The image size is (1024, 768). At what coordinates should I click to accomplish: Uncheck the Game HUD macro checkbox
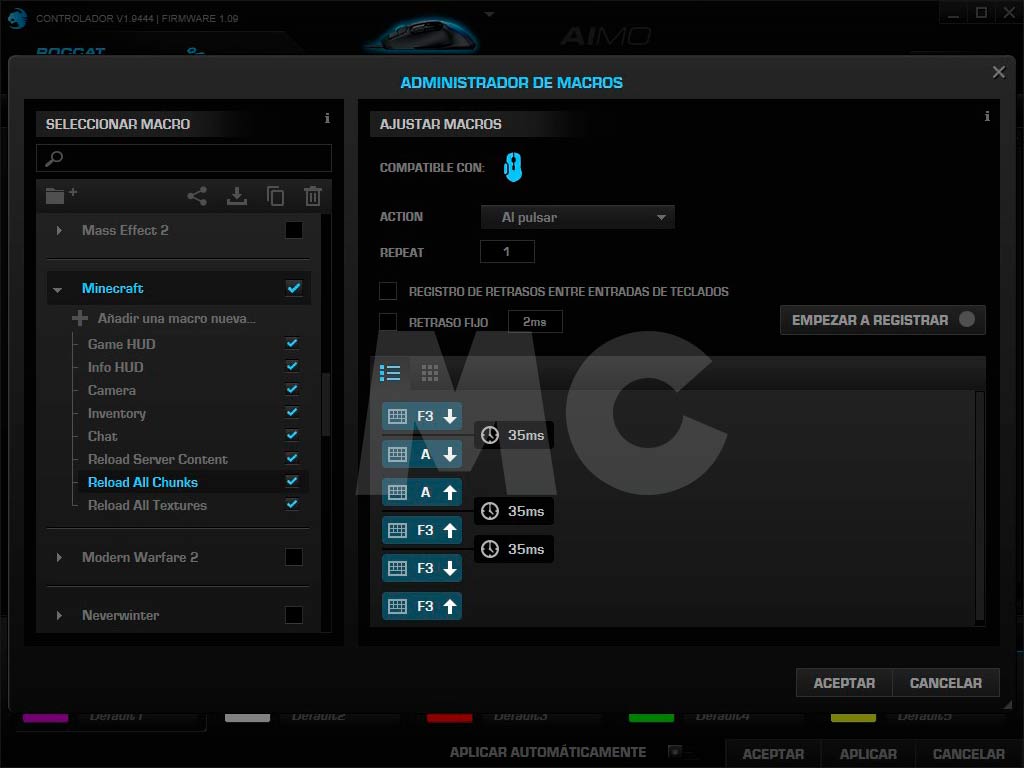292,344
